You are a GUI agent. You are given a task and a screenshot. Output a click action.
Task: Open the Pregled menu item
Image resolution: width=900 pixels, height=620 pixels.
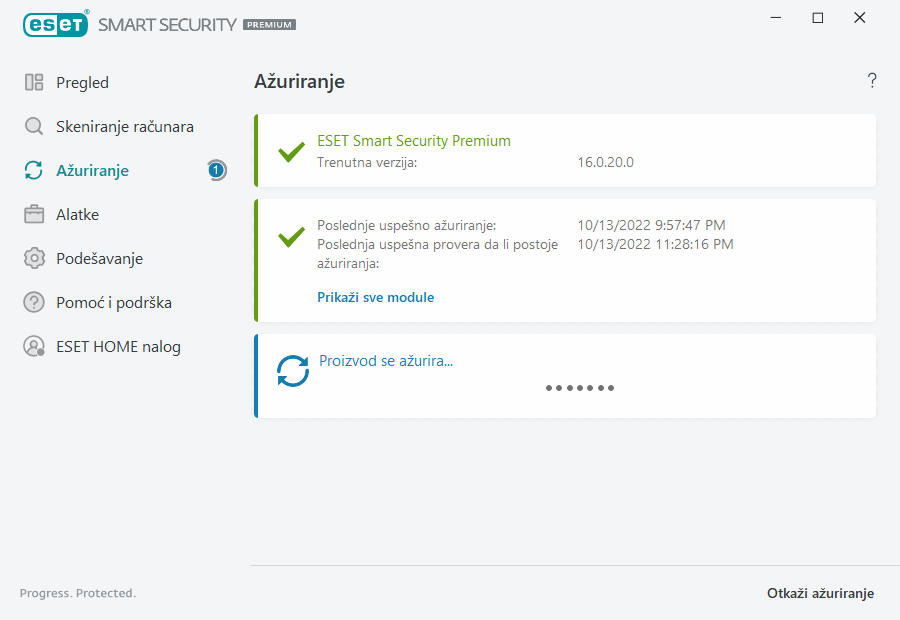point(82,83)
